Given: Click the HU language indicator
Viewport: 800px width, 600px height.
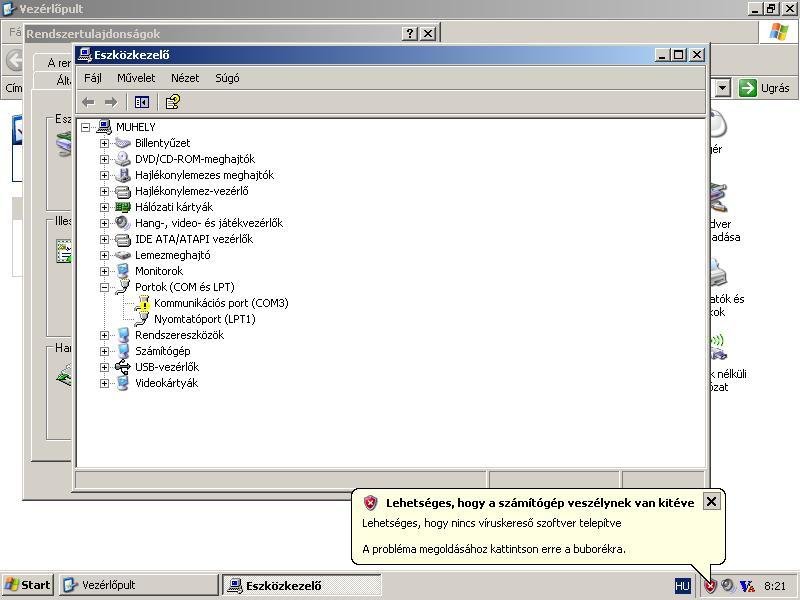Looking at the screenshot, I should pyautogui.click(x=682, y=586).
